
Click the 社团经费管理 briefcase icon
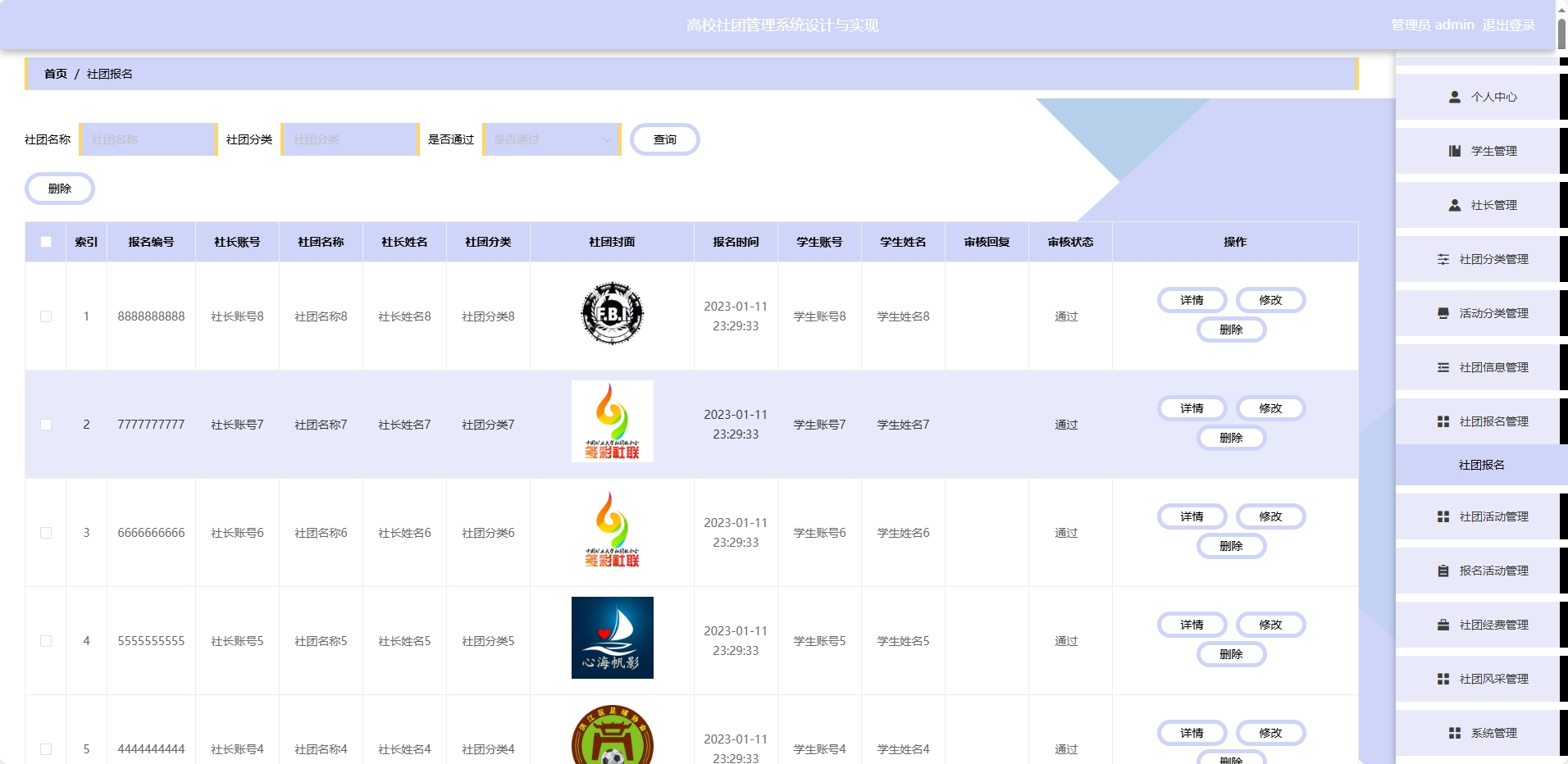1443,625
